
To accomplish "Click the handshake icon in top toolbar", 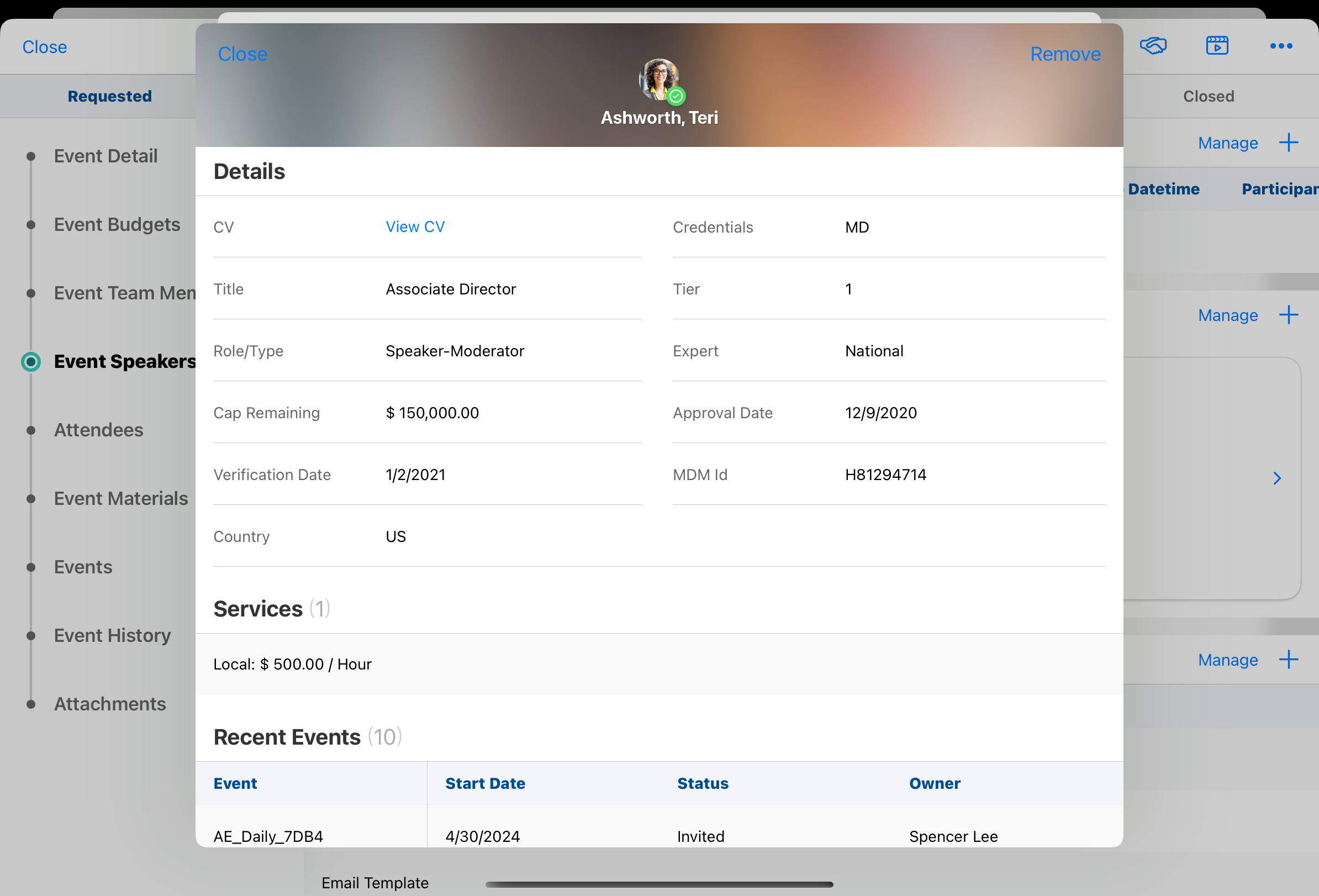I will [1153, 46].
